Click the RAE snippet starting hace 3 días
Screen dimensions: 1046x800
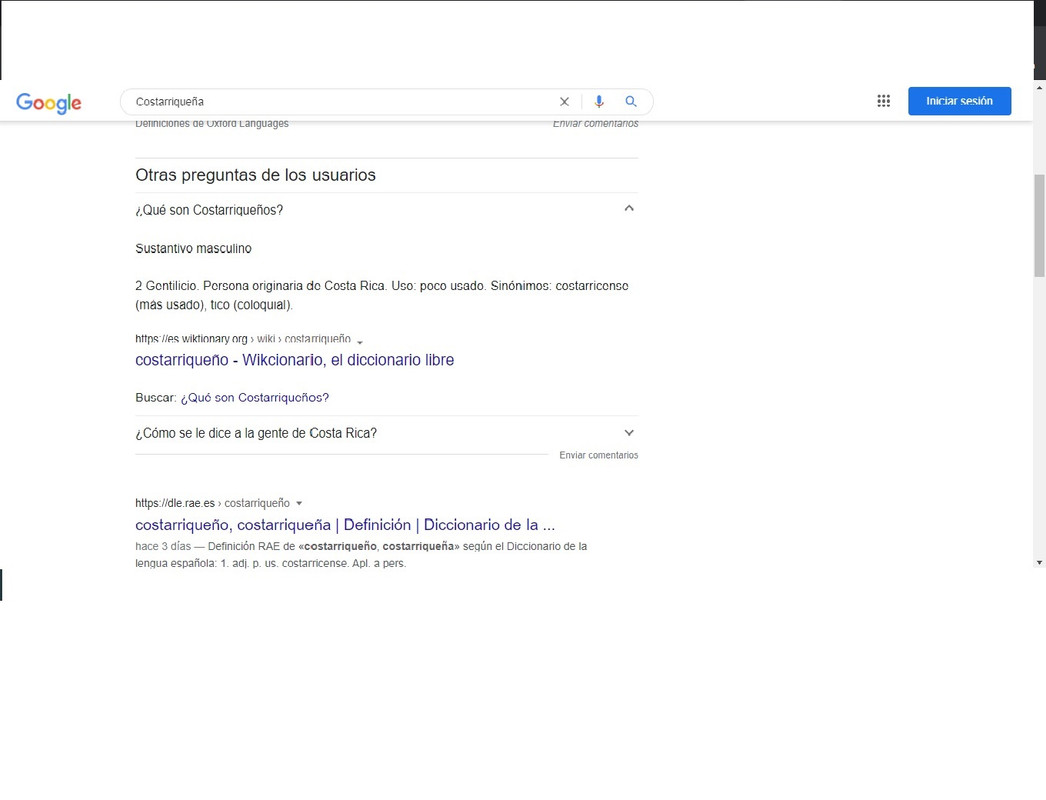(x=361, y=554)
